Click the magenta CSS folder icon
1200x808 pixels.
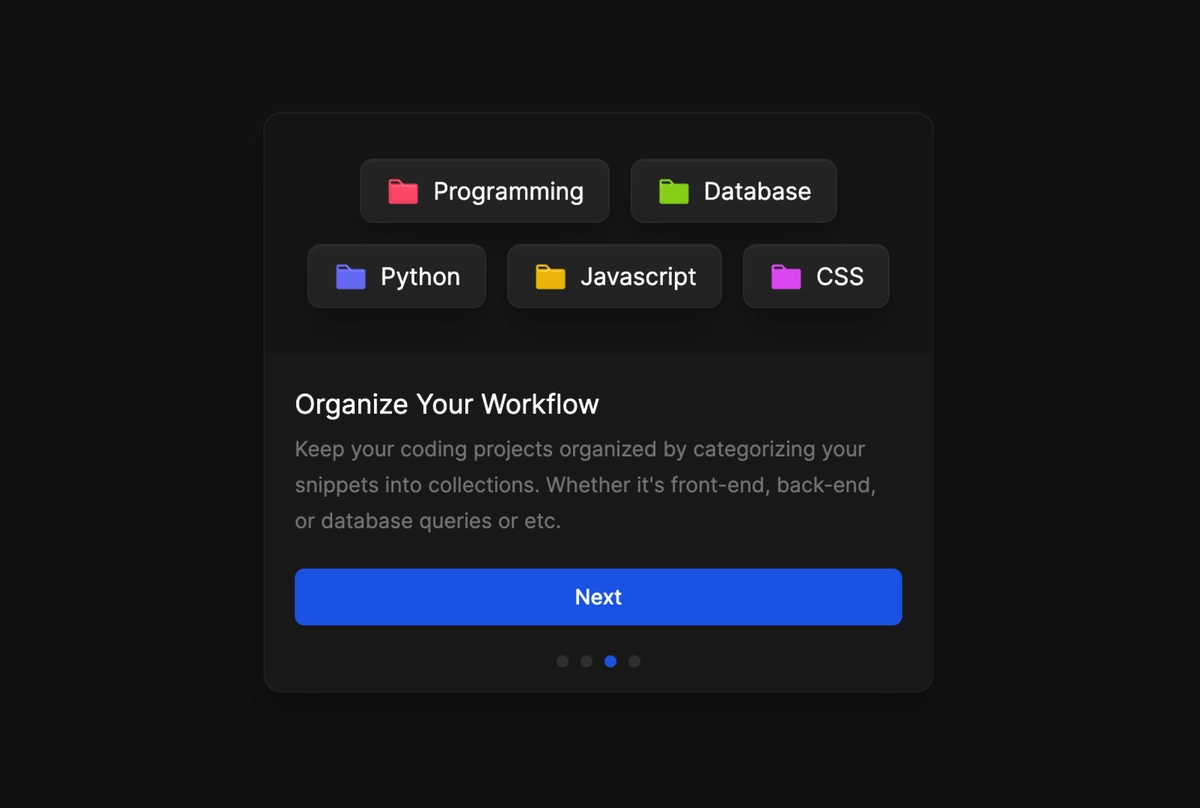(x=786, y=277)
